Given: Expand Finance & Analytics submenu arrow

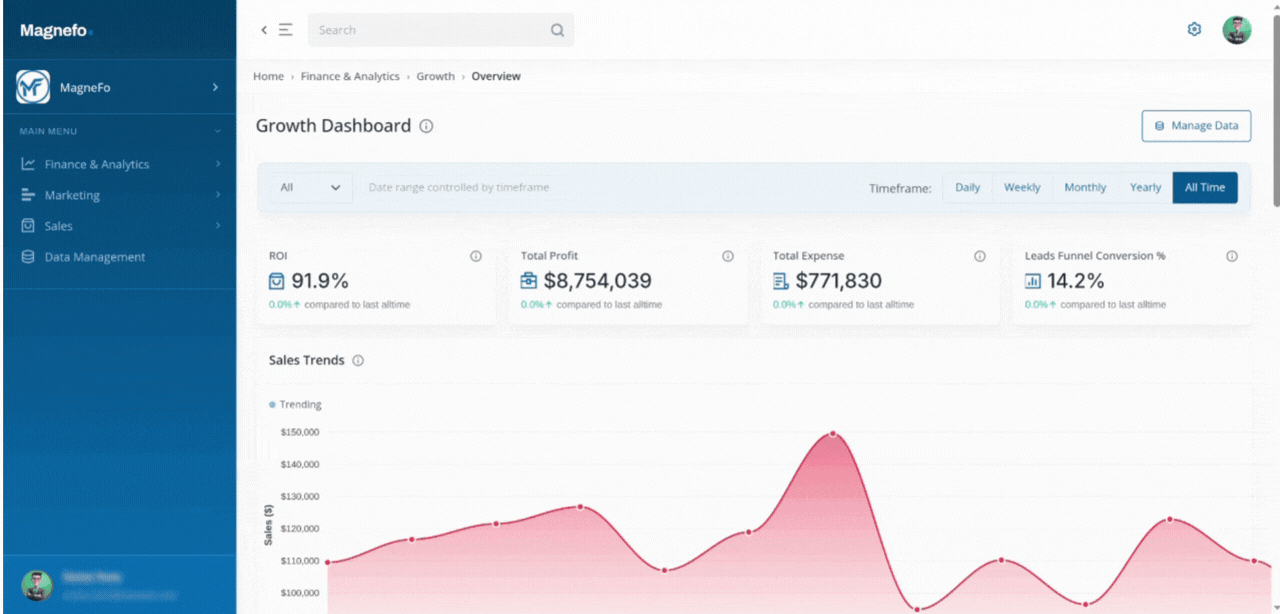Looking at the screenshot, I should click(x=217, y=164).
